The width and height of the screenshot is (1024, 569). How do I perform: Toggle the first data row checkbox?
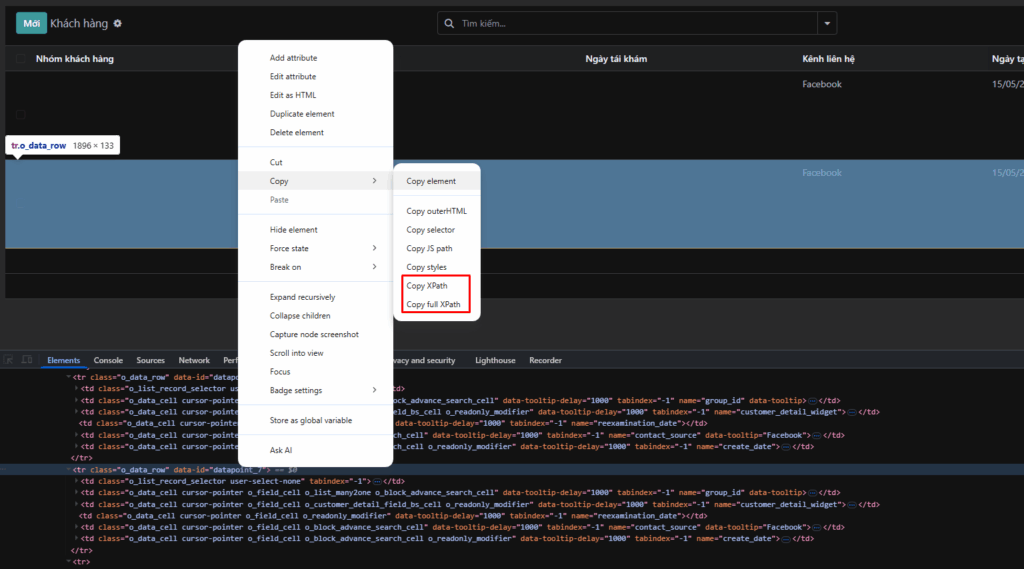click(20, 114)
